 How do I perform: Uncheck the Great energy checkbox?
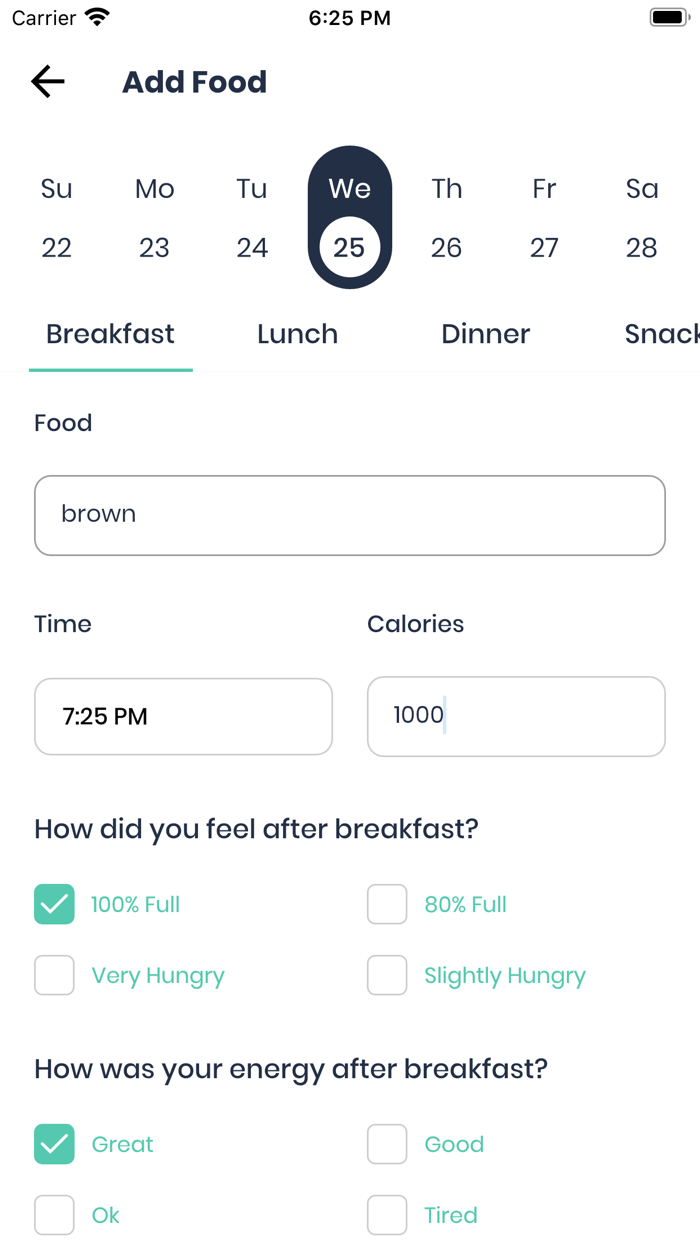click(x=55, y=1144)
